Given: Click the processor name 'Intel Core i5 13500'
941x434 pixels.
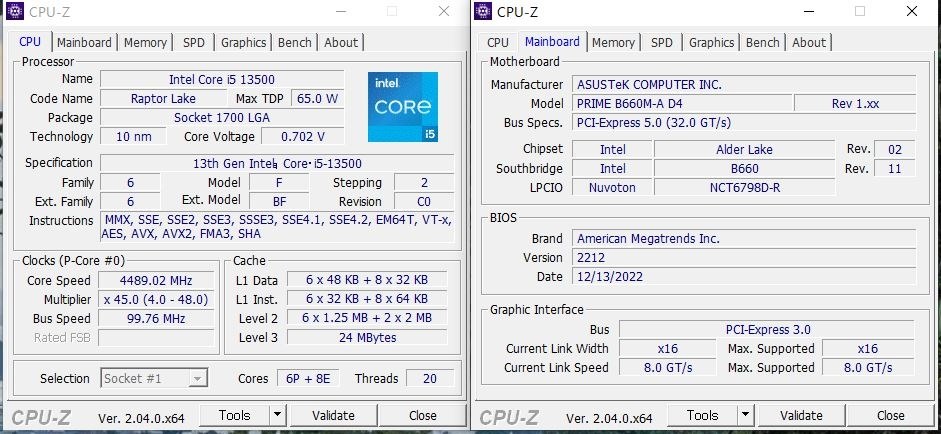Looking at the screenshot, I should [222, 79].
